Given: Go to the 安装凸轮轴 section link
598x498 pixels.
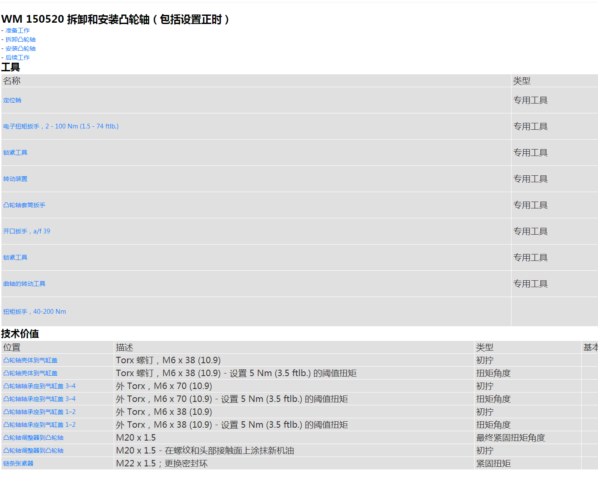Looking at the screenshot, I should (20, 49).
